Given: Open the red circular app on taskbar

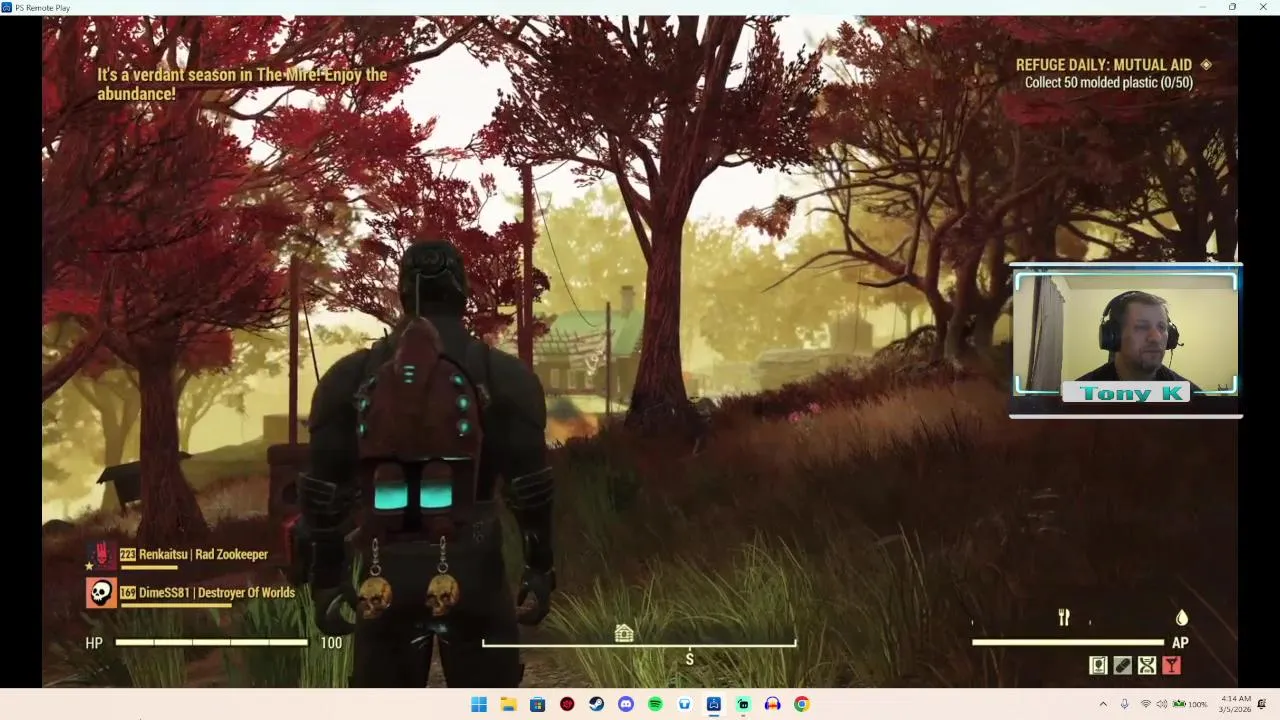Looking at the screenshot, I should click(x=567, y=704).
